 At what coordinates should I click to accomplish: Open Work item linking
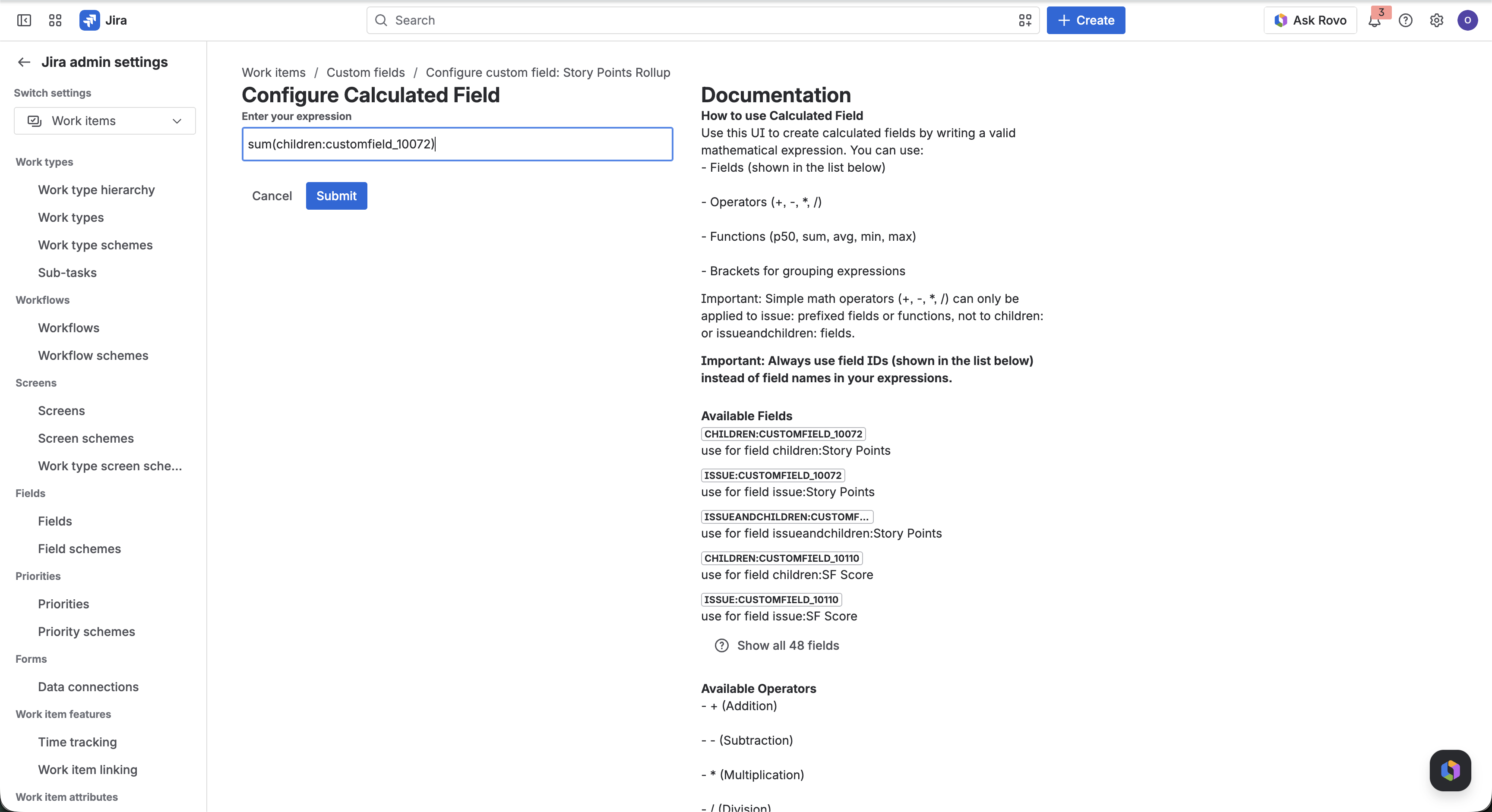tap(88, 770)
